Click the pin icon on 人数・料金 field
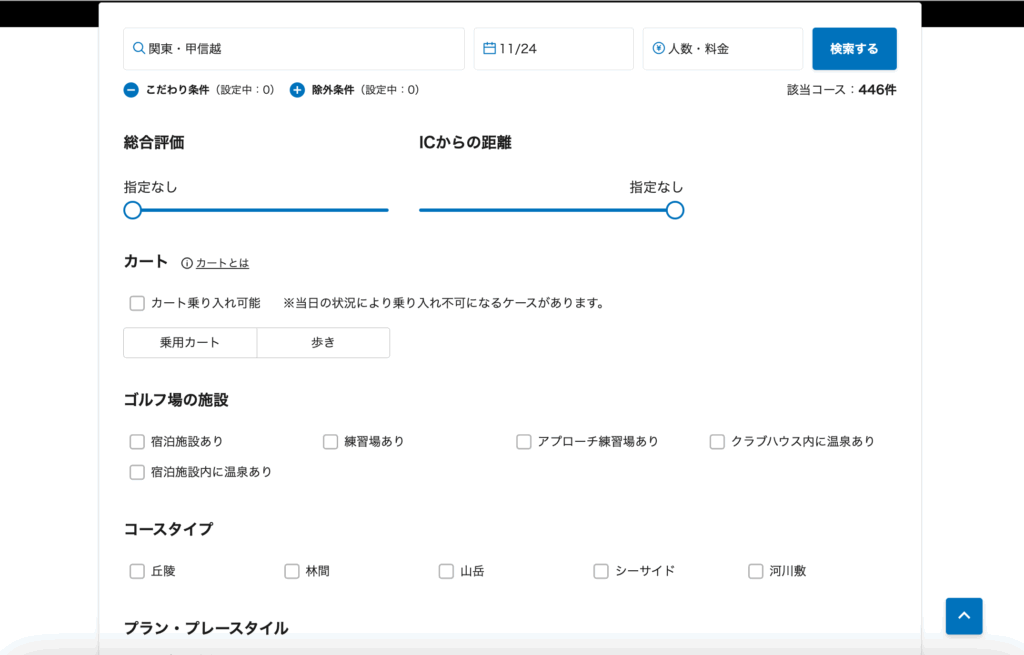The width and height of the screenshot is (1024, 655). pyautogui.click(x=660, y=48)
